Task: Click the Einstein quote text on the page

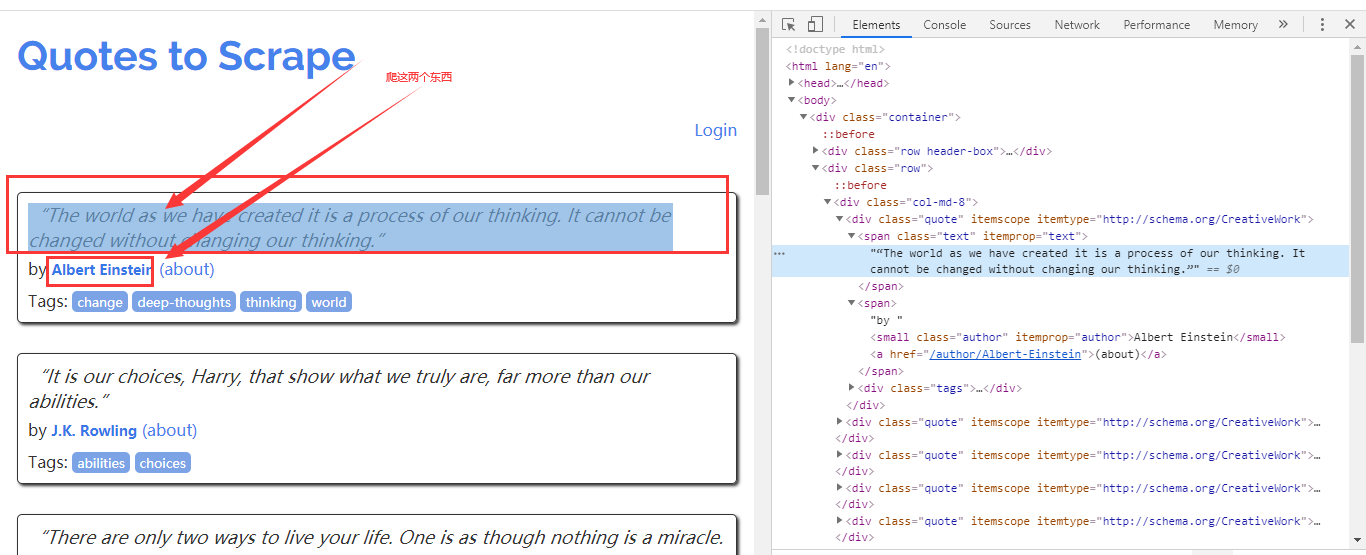Action: [x=350, y=228]
